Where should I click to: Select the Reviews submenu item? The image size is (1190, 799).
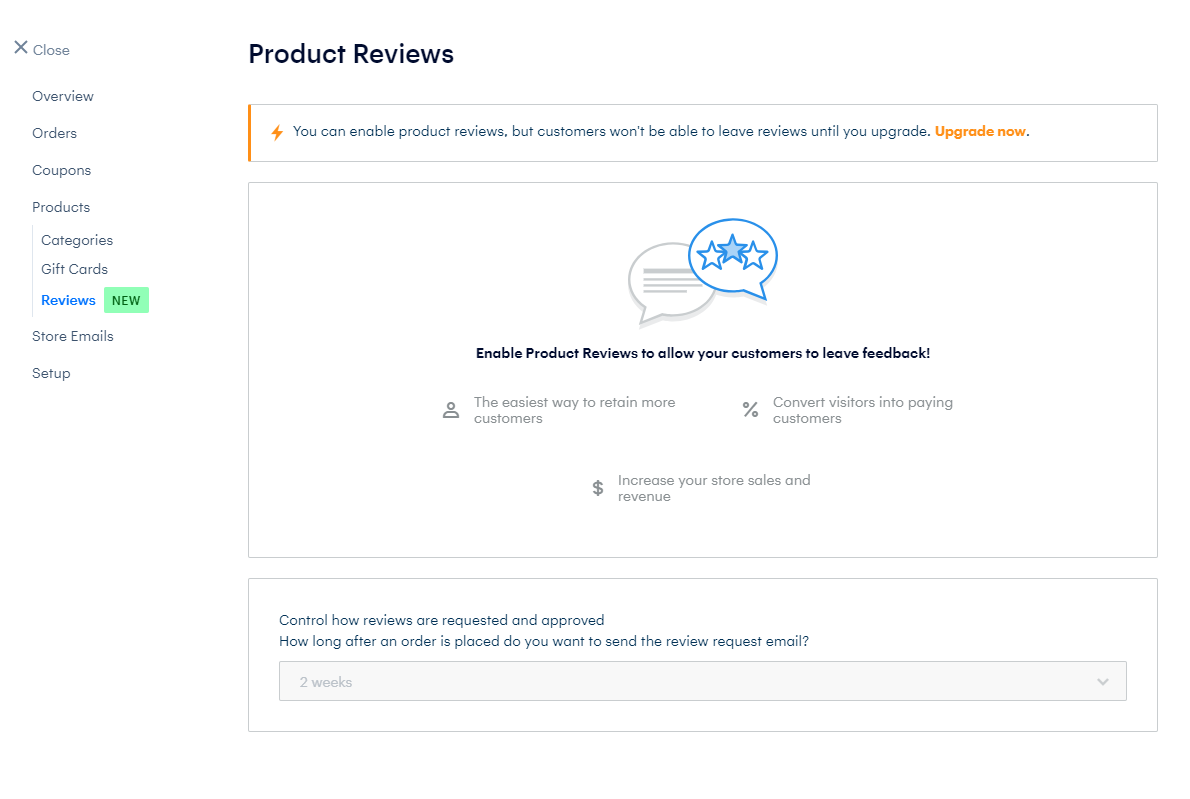[68, 300]
